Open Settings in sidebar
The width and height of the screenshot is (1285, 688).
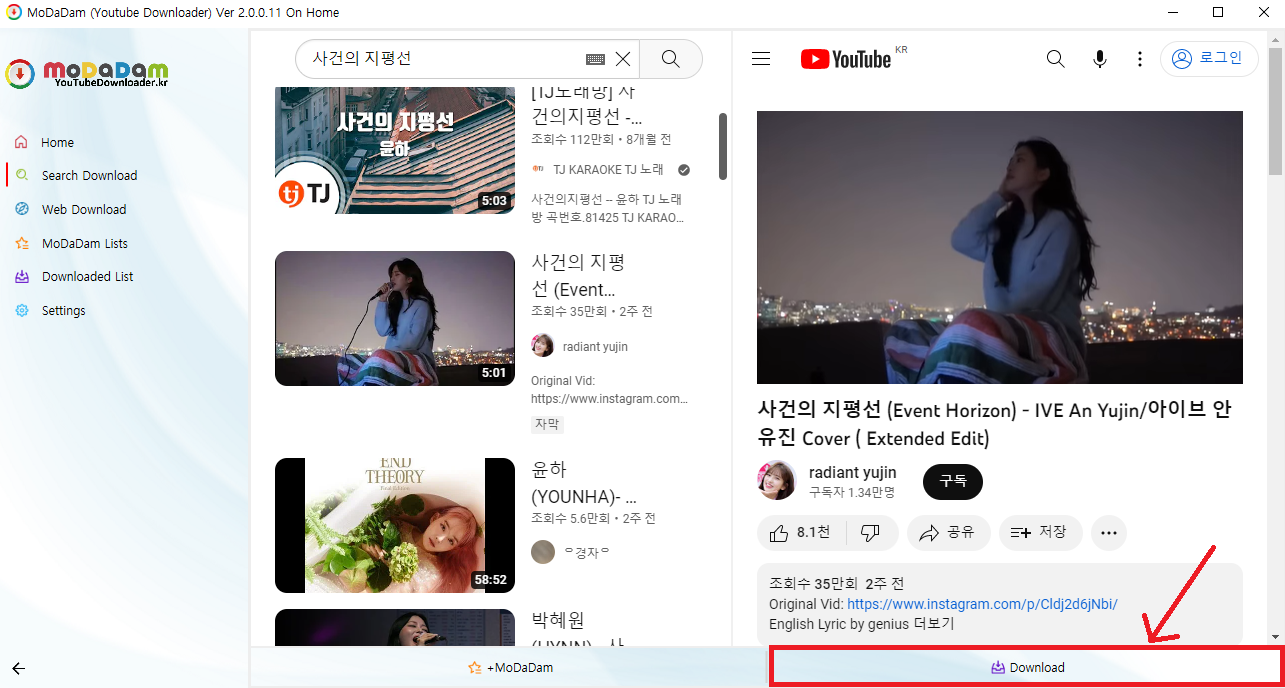[63, 310]
